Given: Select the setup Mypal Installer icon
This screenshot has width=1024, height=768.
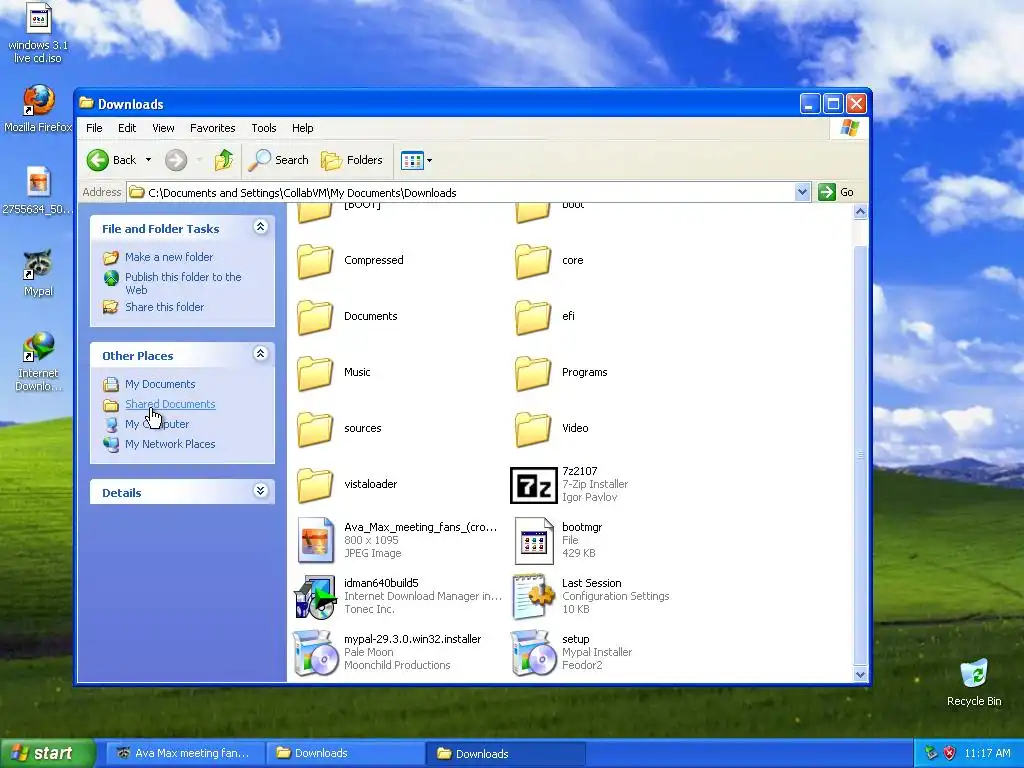Looking at the screenshot, I should pos(534,652).
